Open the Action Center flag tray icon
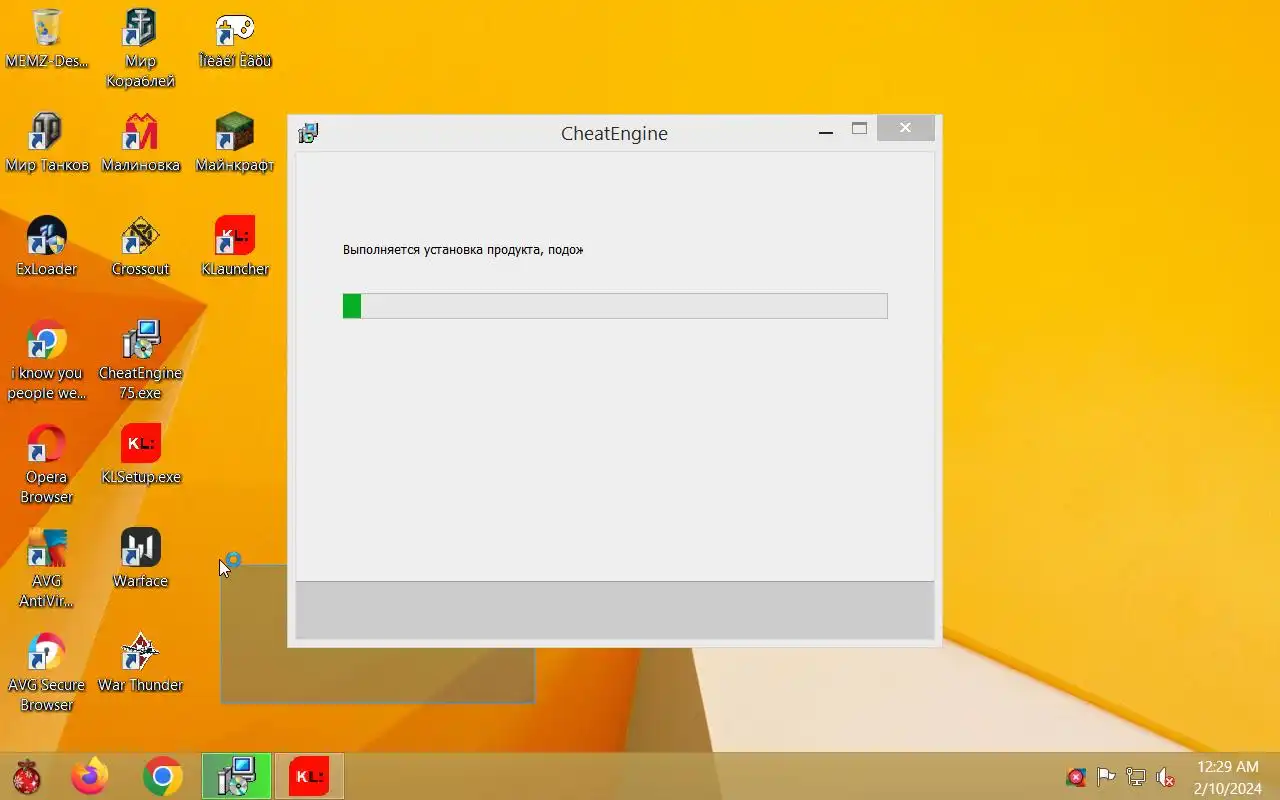This screenshot has height=800, width=1280. pos(1106,777)
